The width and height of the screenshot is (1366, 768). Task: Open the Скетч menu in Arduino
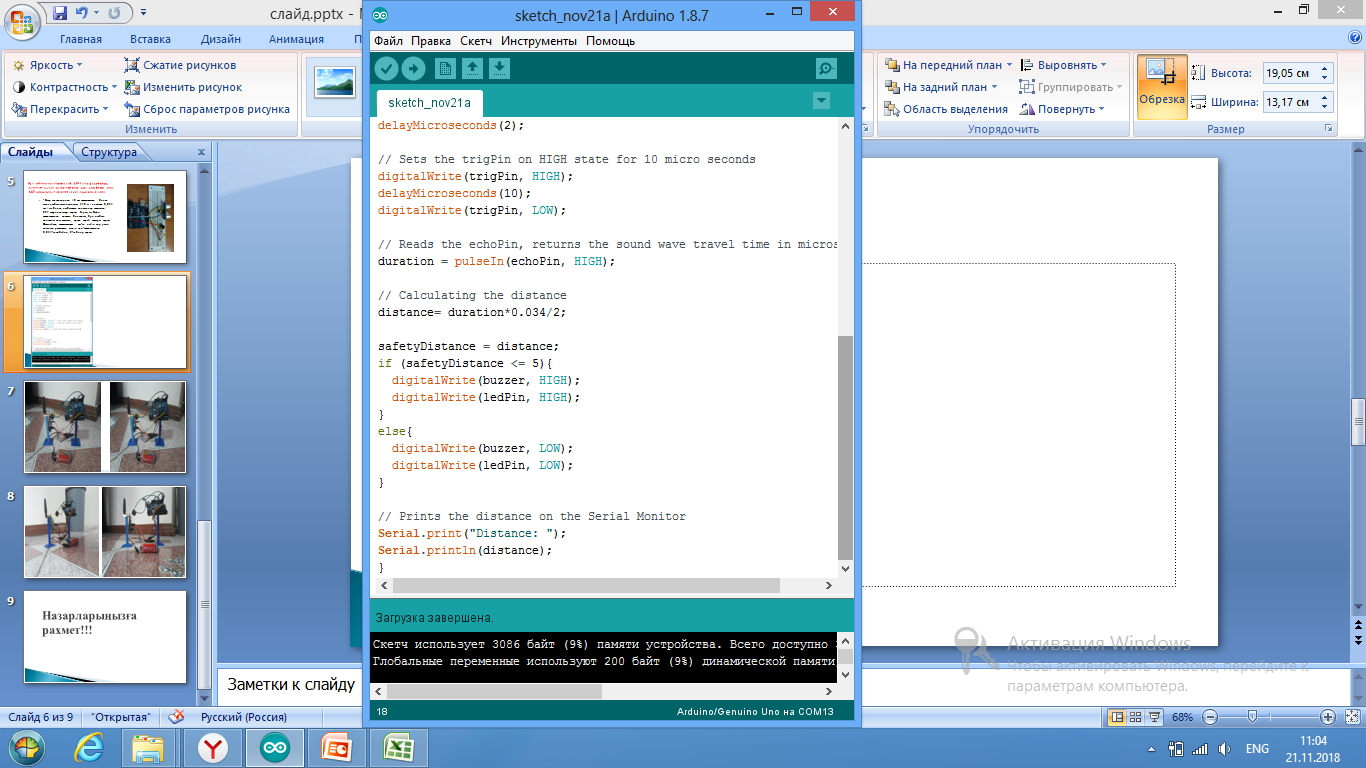476,41
